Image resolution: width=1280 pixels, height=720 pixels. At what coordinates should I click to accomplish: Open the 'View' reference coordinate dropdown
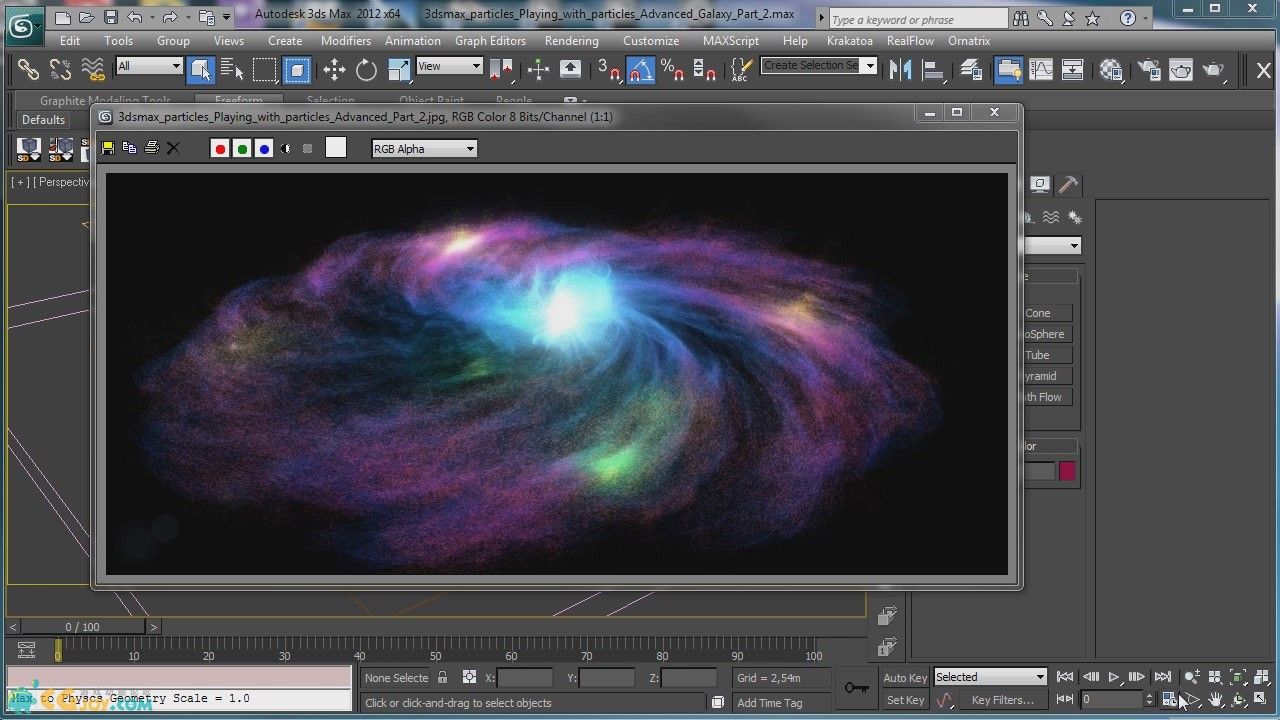(x=450, y=66)
